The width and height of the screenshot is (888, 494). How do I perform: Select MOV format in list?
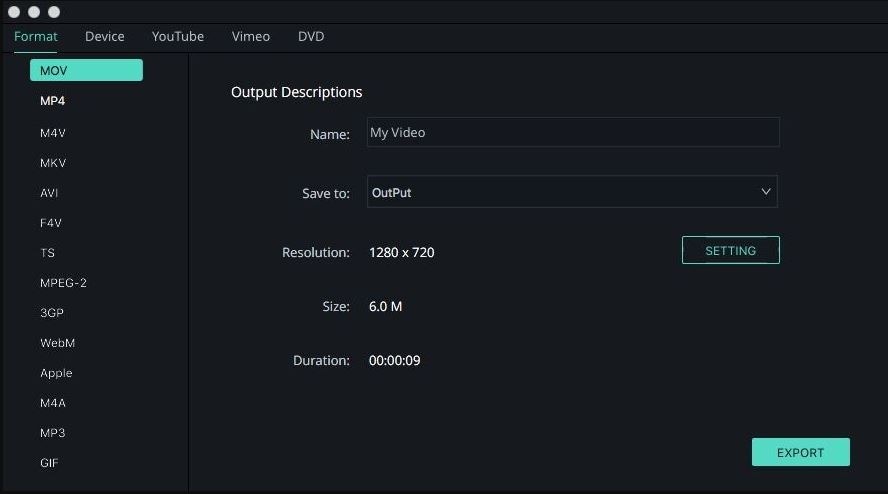coord(86,70)
